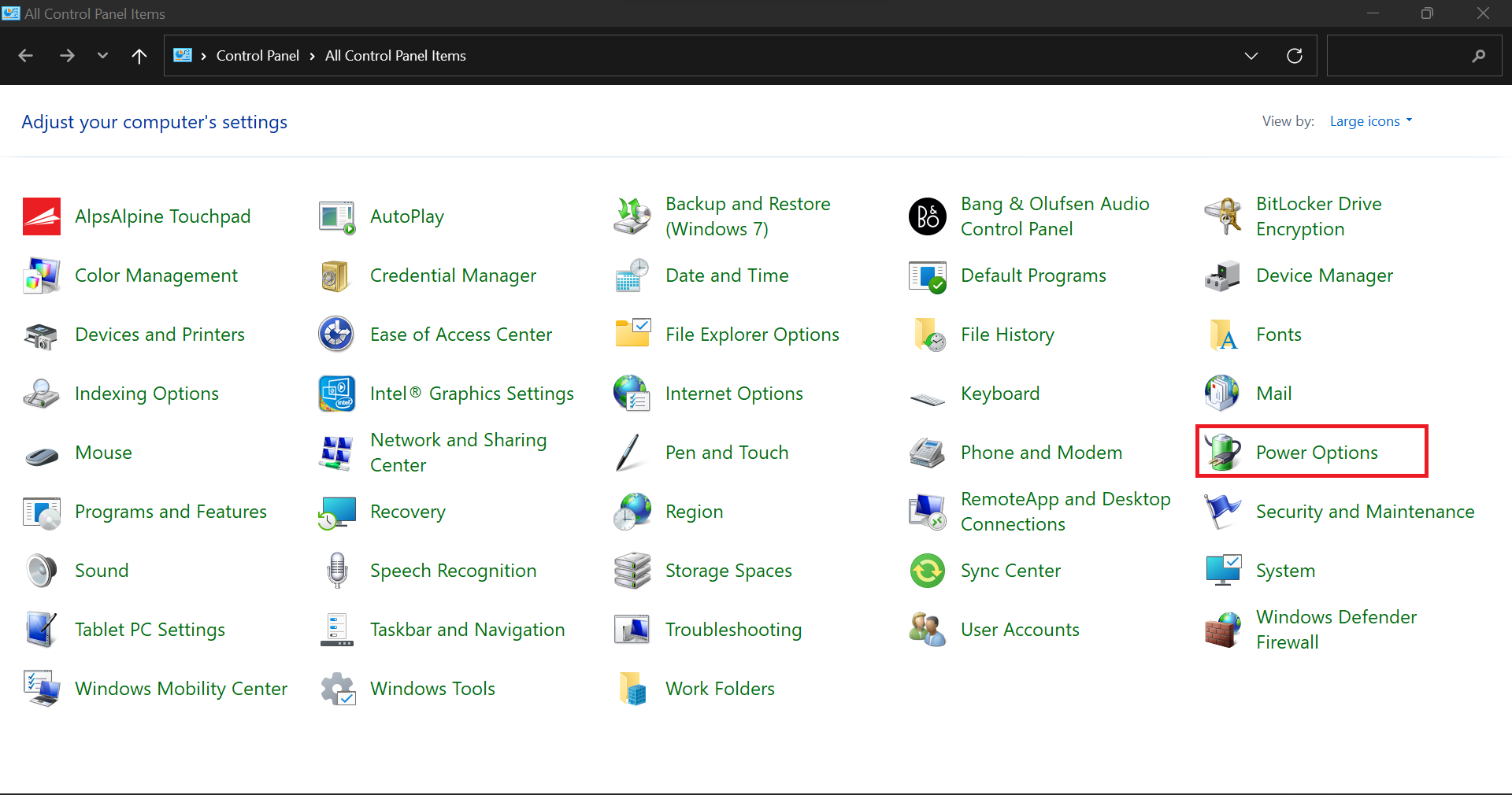1512x795 pixels.
Task: Click the Backup and Restore icon
Action: pyautogui.click(x=632, y=216)
